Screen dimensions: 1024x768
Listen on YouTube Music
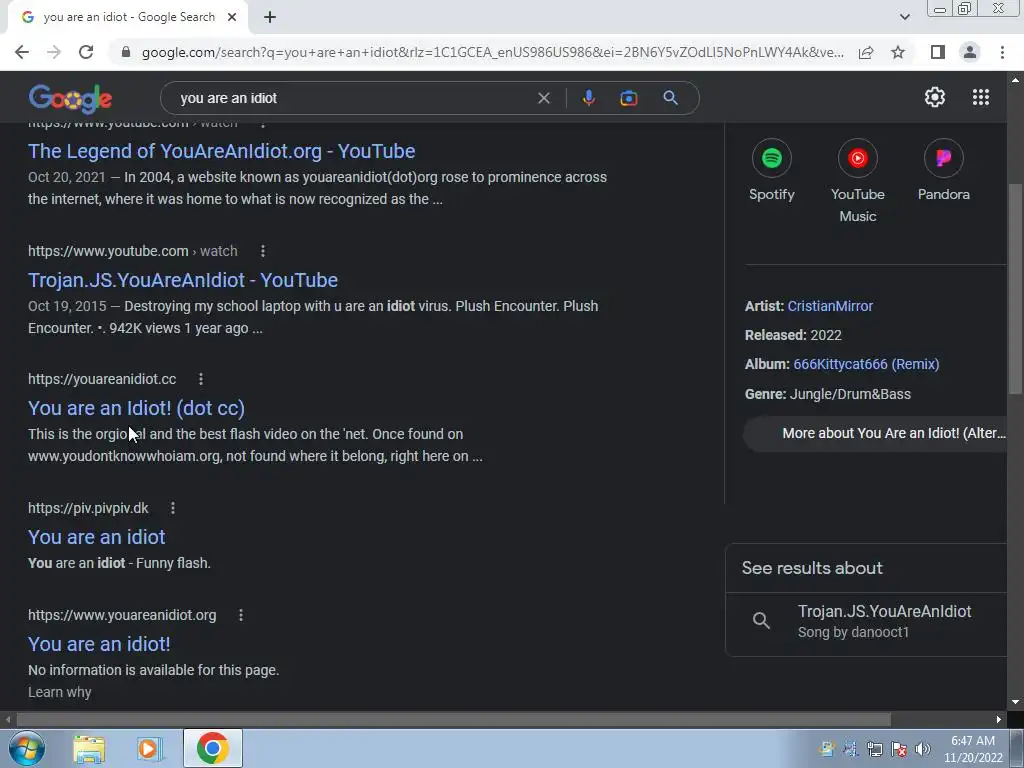coord(857,181)
